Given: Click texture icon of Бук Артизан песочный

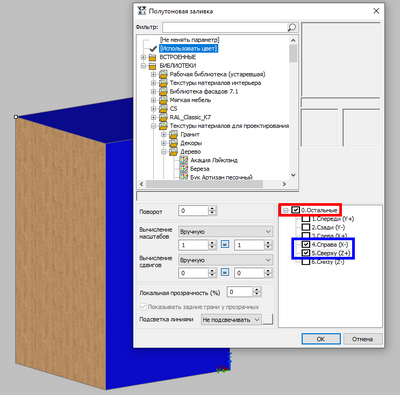Looking at the screenshot, I should (184, 177).
